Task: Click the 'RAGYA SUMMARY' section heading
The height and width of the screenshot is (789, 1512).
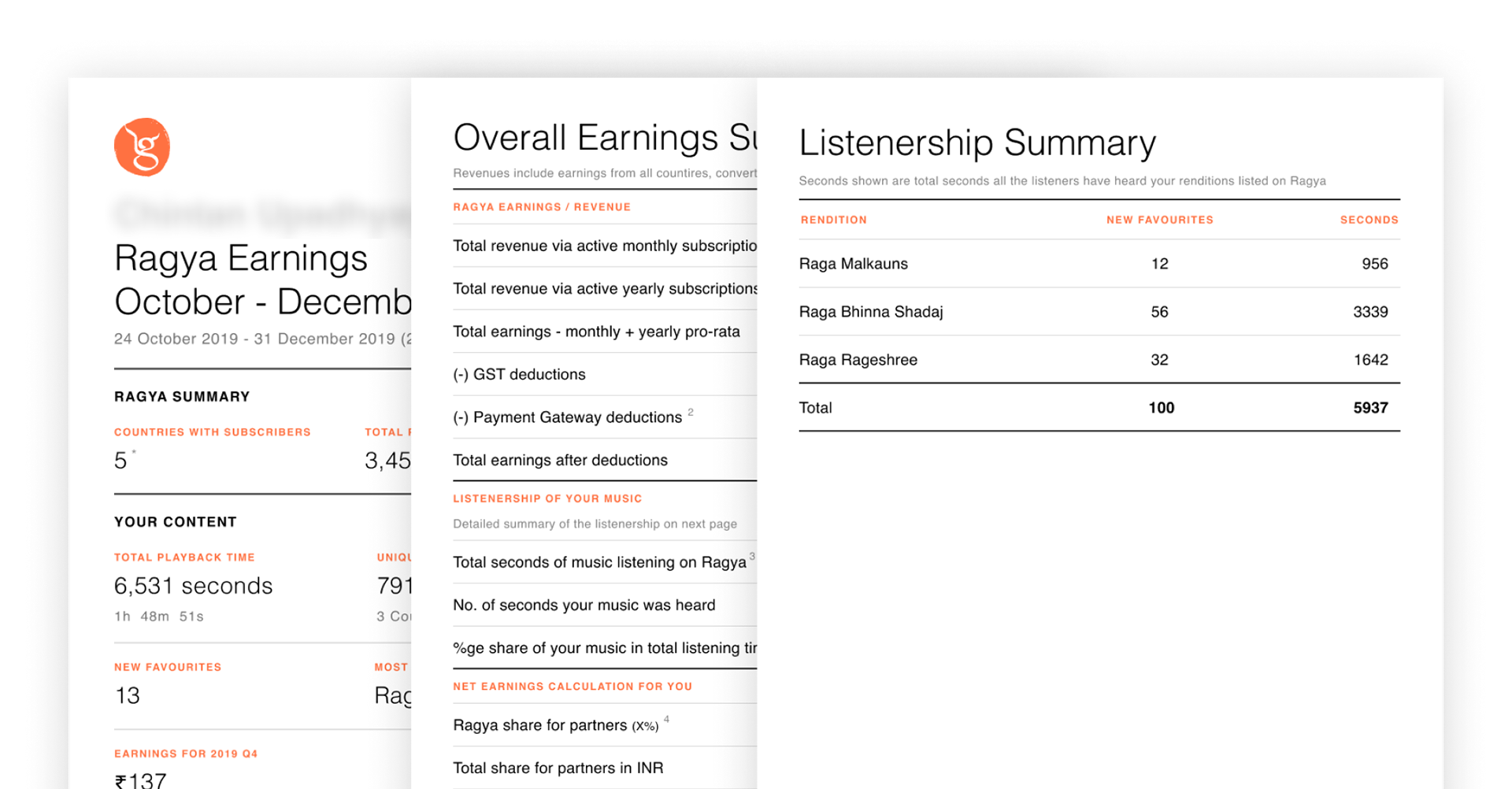Action: (x=182, y=397)
